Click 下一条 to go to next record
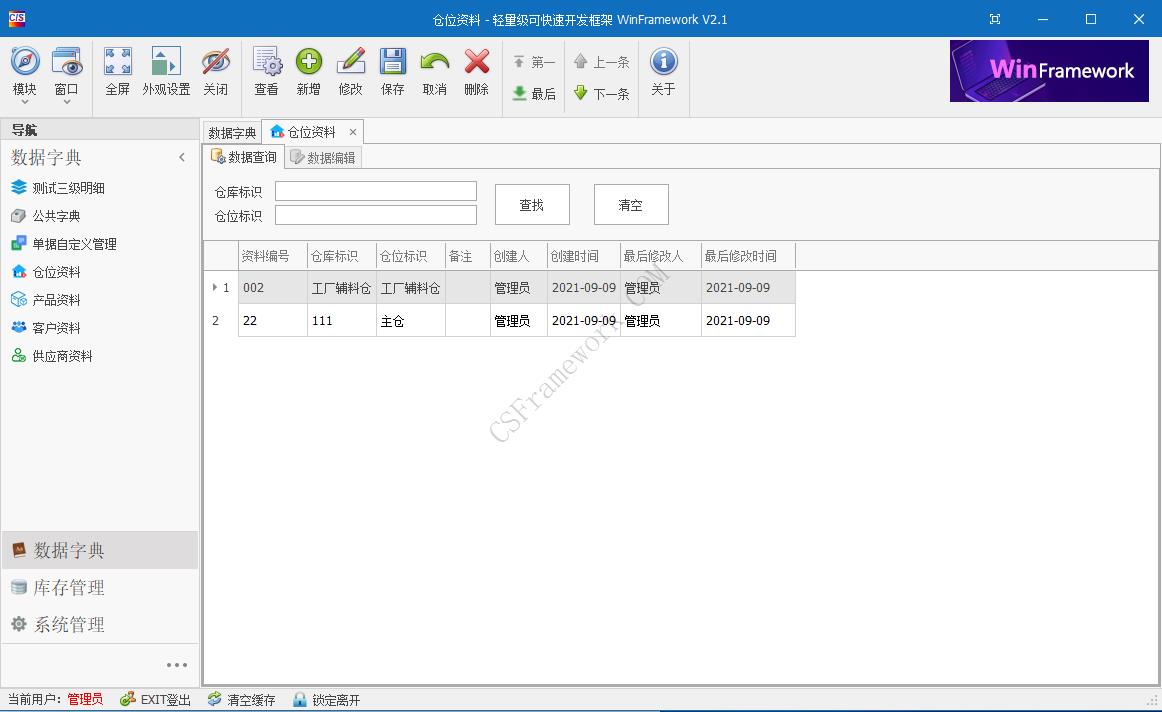The image size is (1162, 712). 601,94
